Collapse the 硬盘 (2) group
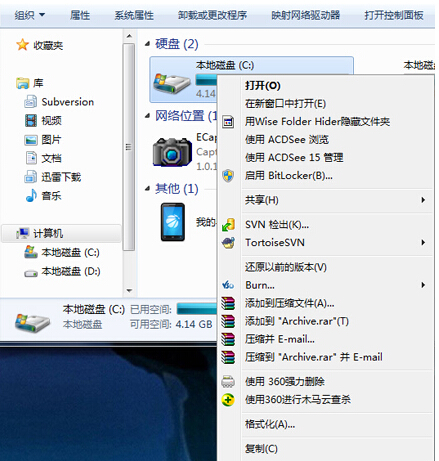Image resolution: width=439 pixels, height=461 pixels. coord(148,44)
